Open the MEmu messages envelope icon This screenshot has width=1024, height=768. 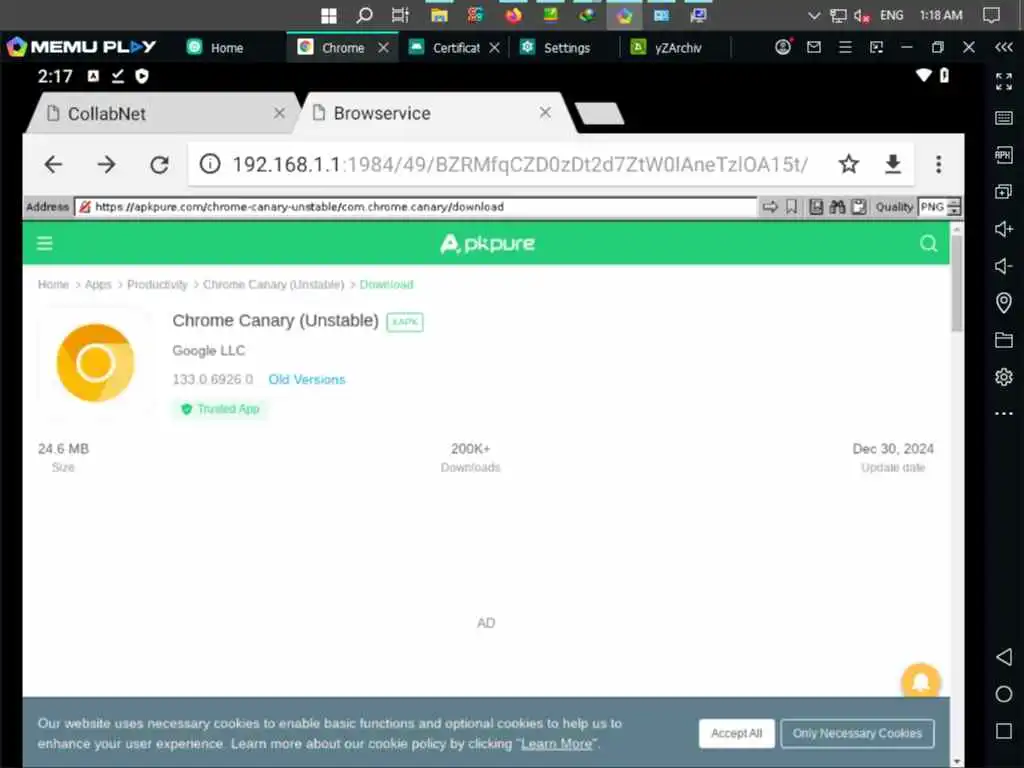(x=814, y=47)
